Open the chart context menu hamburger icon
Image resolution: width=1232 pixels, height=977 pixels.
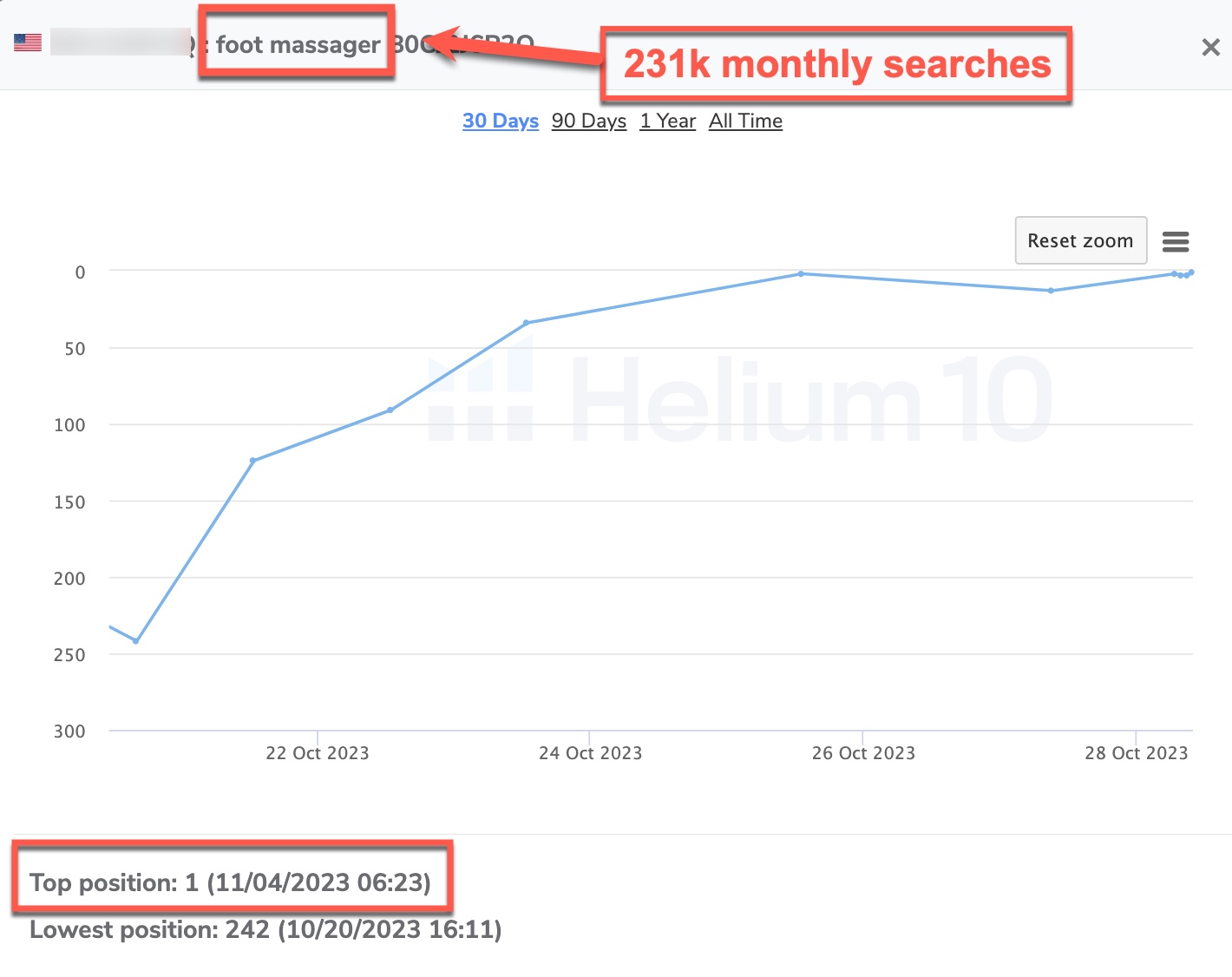coord(1176,241)
